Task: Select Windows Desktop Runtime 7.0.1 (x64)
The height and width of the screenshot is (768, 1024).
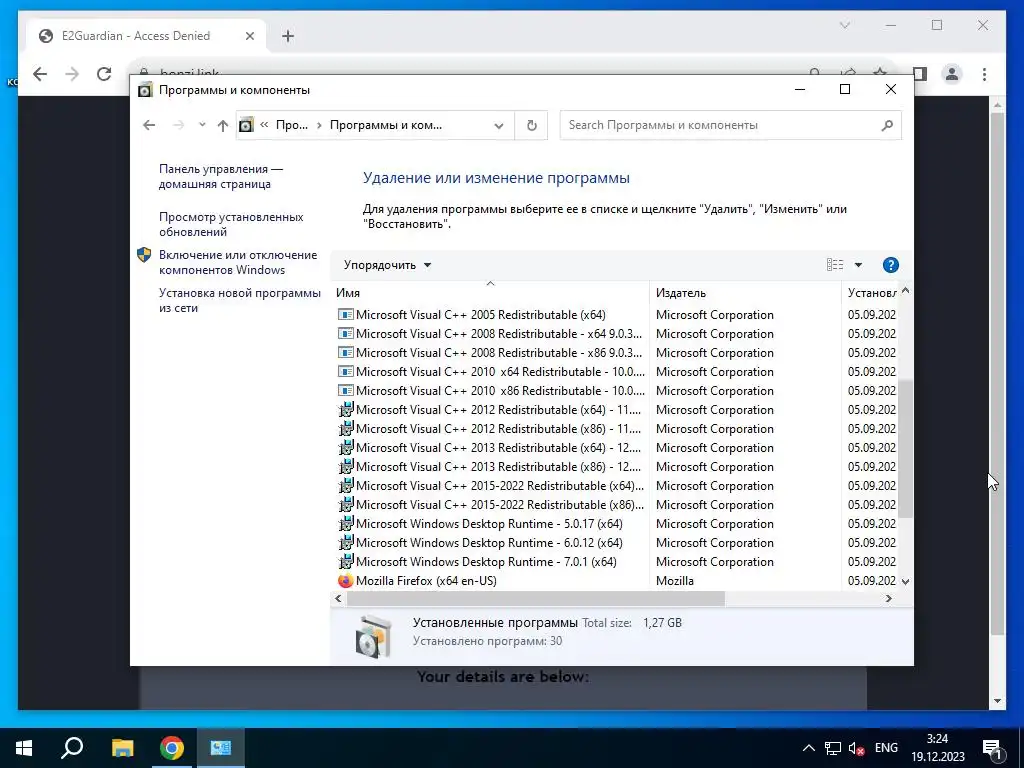Action: point(616,562)
